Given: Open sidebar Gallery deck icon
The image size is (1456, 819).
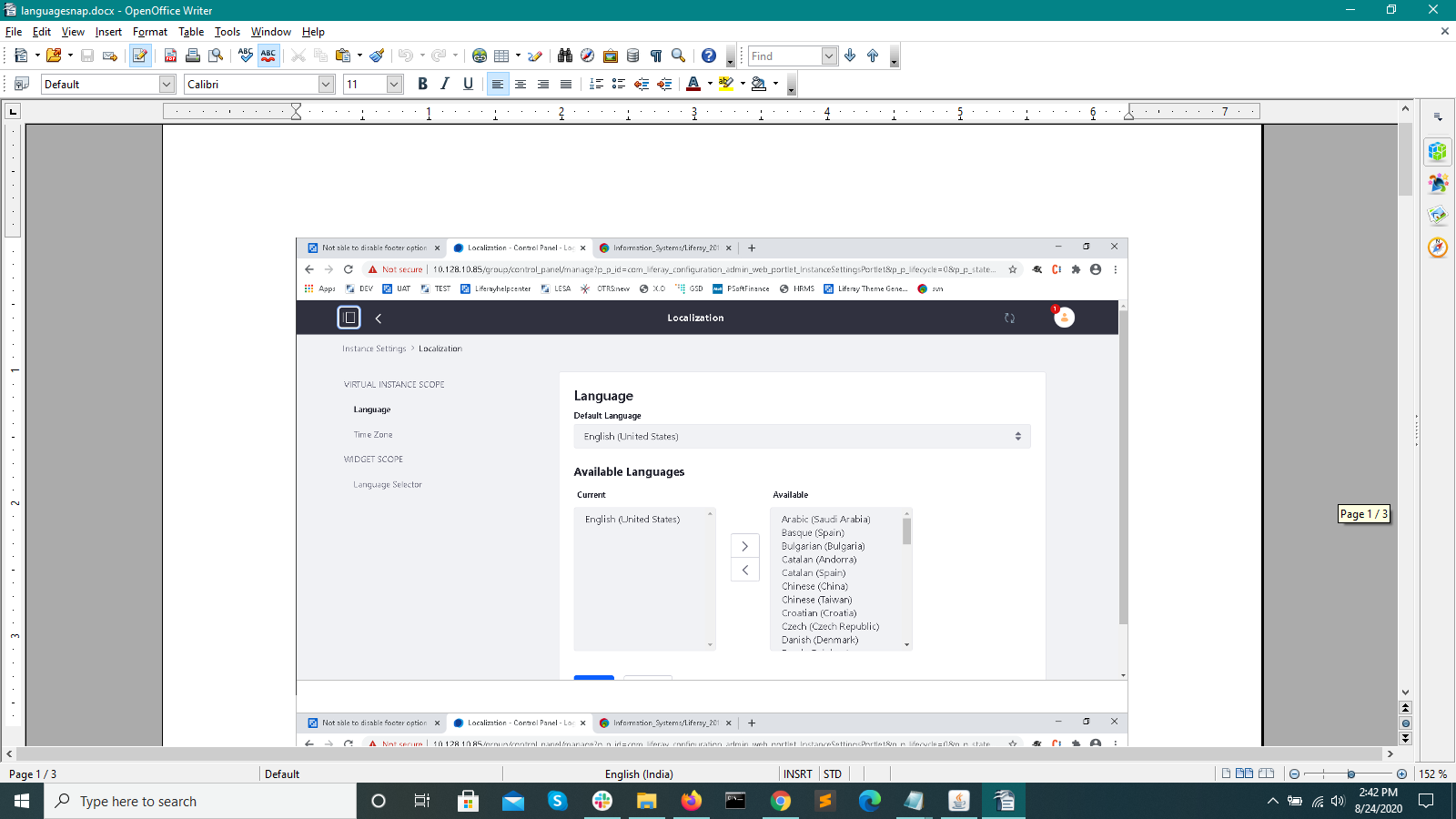Looking at the screenshot, I should point(1438,216).
